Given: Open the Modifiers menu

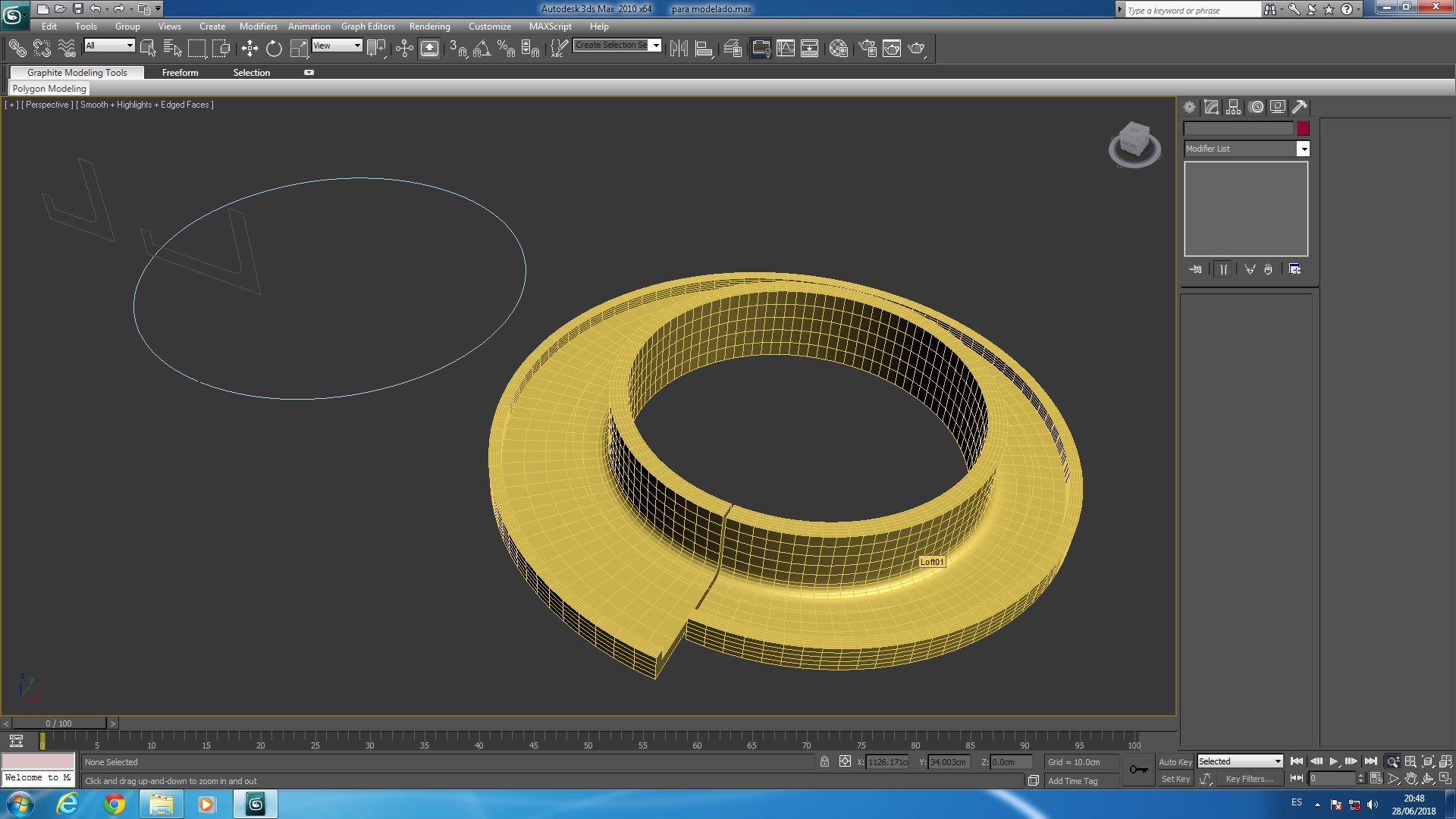Looking at the screenshot, I should [258, 27].
